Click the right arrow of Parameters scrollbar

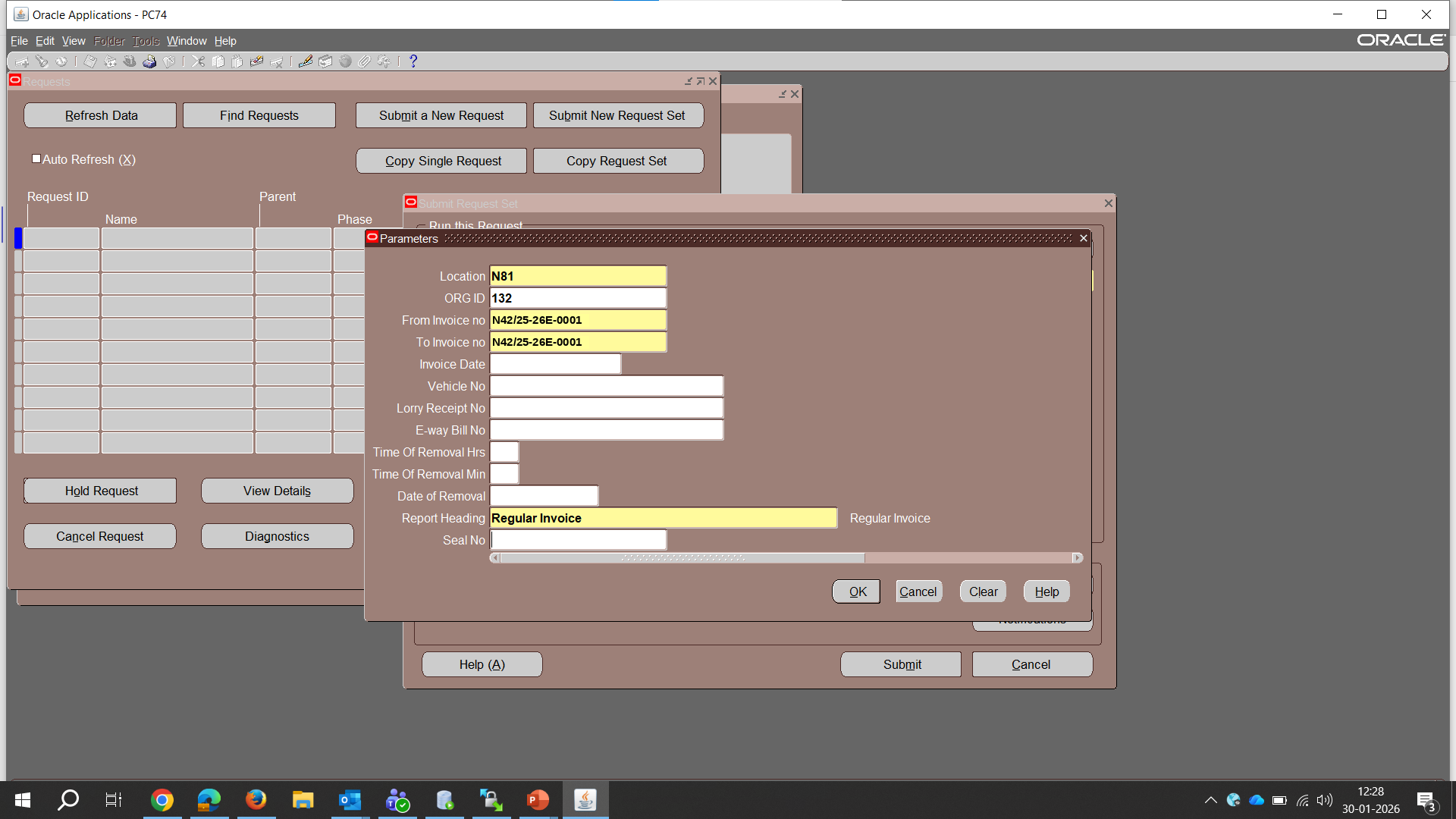pyautogui.click(x=1077, y=558)
